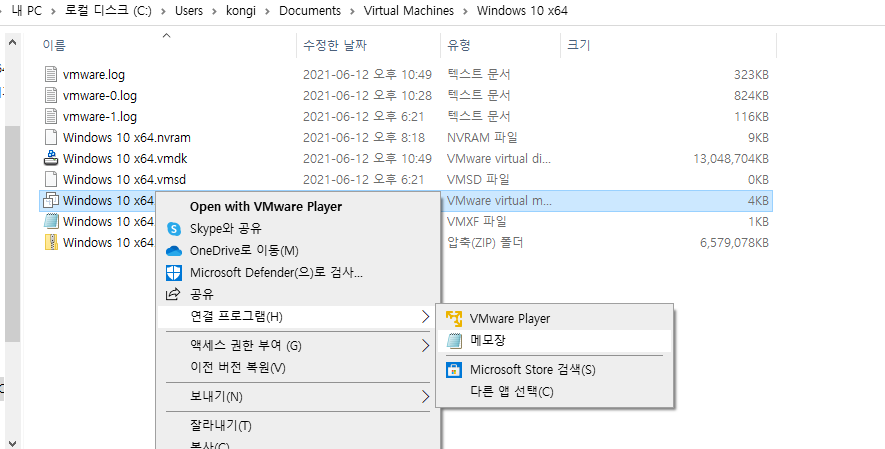Pick VMware Player in open-with submenu
Viewport: 885px width, 449px height.
(x=555, y=319)
